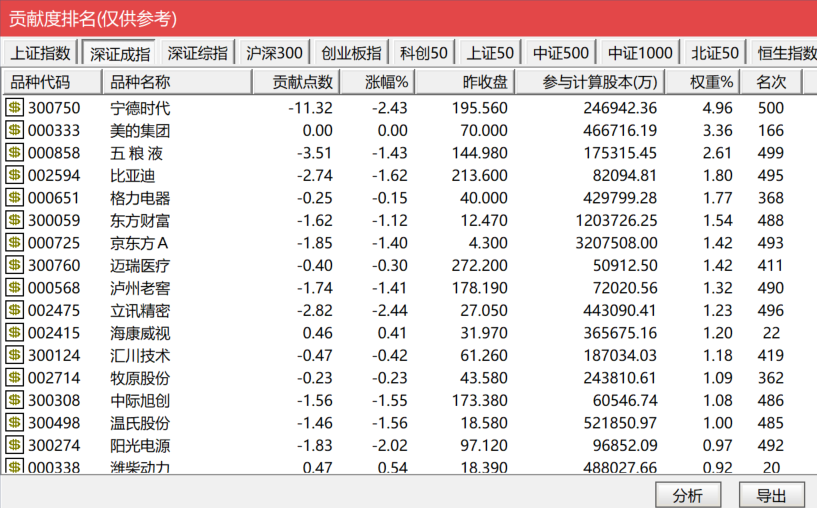817x508 pixels.
Task: Select the 温氏股份 stock name
Action: 140,423
